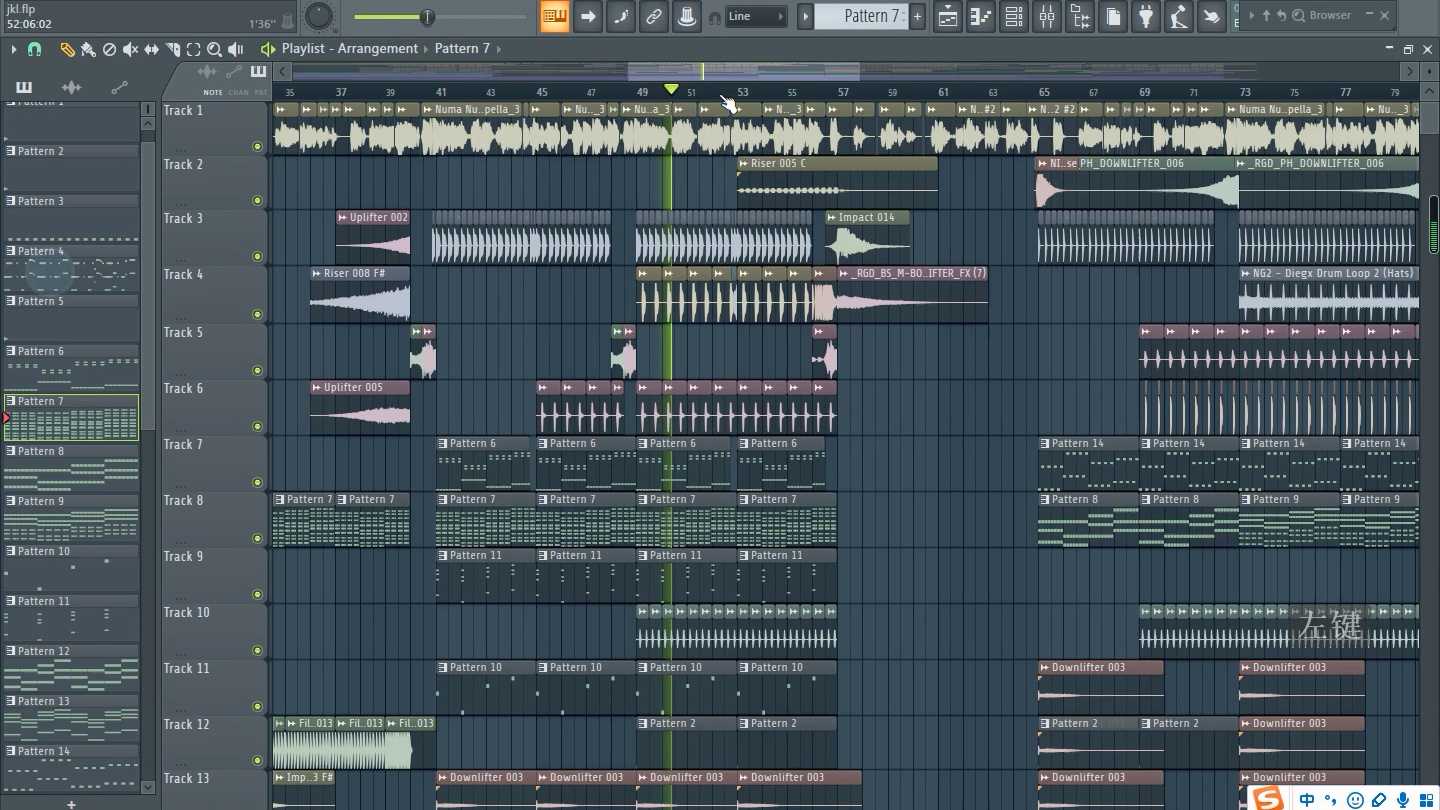The image size is (1440, 810).
Task: Click the main volume slider handle
Action: point(427,17)
